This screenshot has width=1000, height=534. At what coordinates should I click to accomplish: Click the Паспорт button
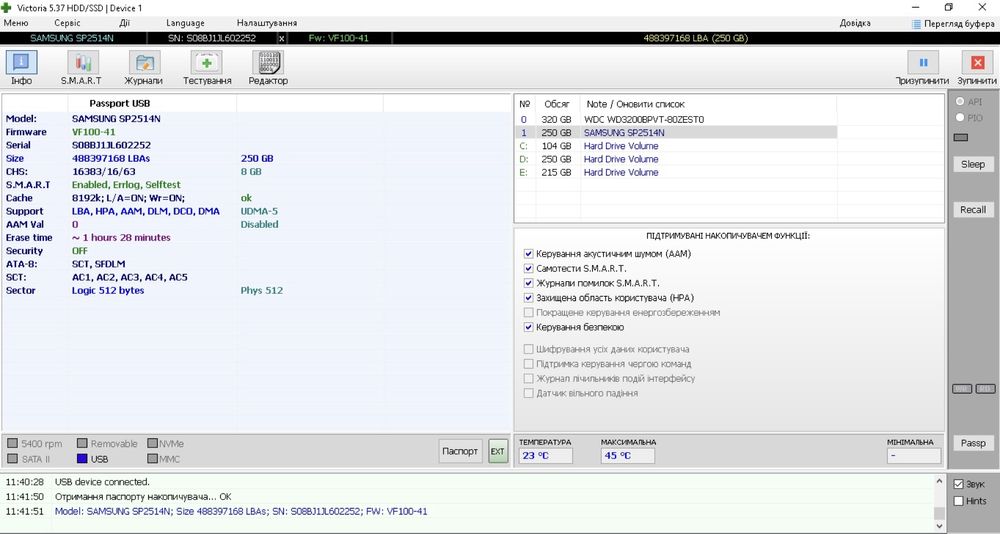(460, 451)
